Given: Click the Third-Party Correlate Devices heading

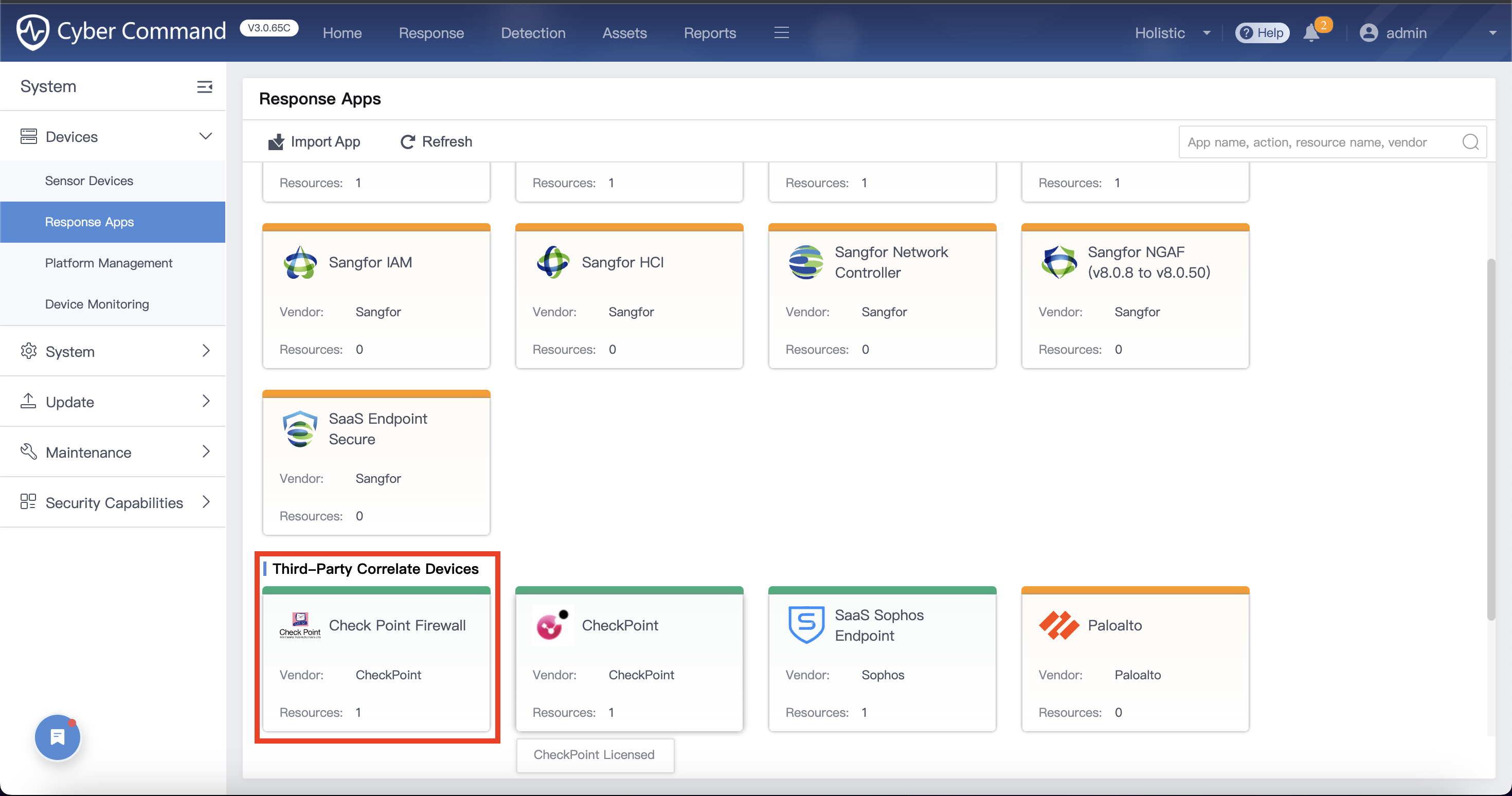Looking at the screenshot, I should 375,569.
